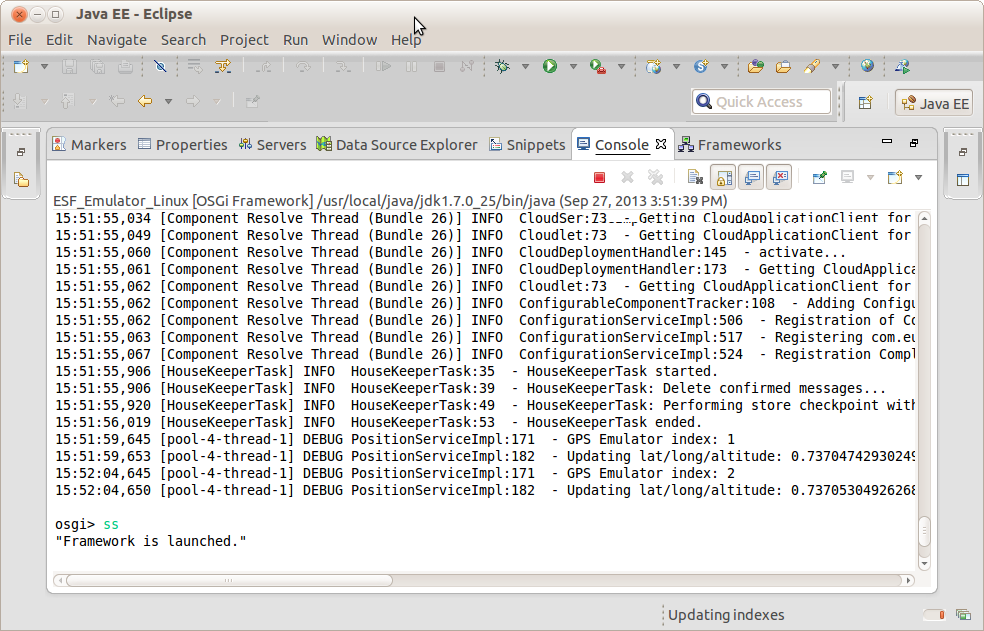This screenshot has width=984, height=631.
Task: Maximize the Console view panel
Action: [914, 143]
